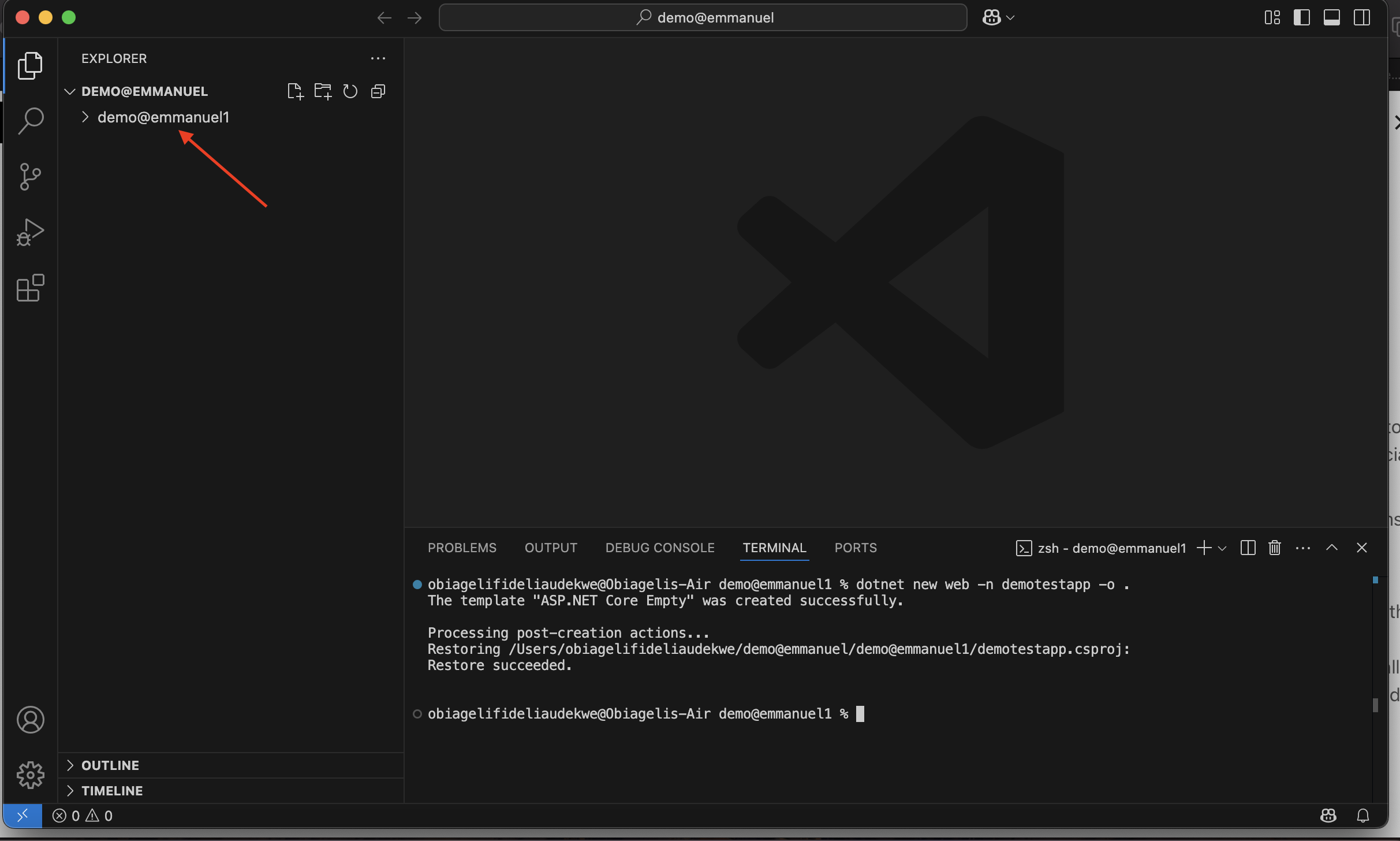The width and height of the screenshot is (1400, 841).
Task: Open the Copilot chat icon in title bar
Action: click(991, 18)
